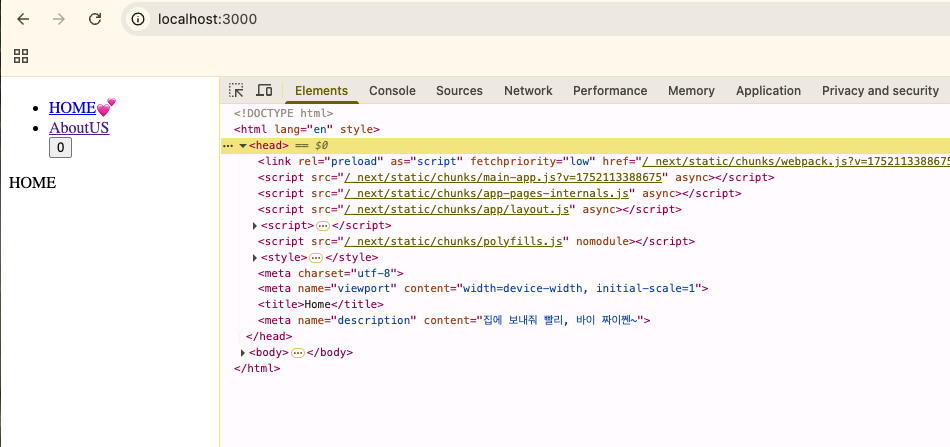Switch to the Elements tab
Viewport: 950px width, 447px height.
321,91
